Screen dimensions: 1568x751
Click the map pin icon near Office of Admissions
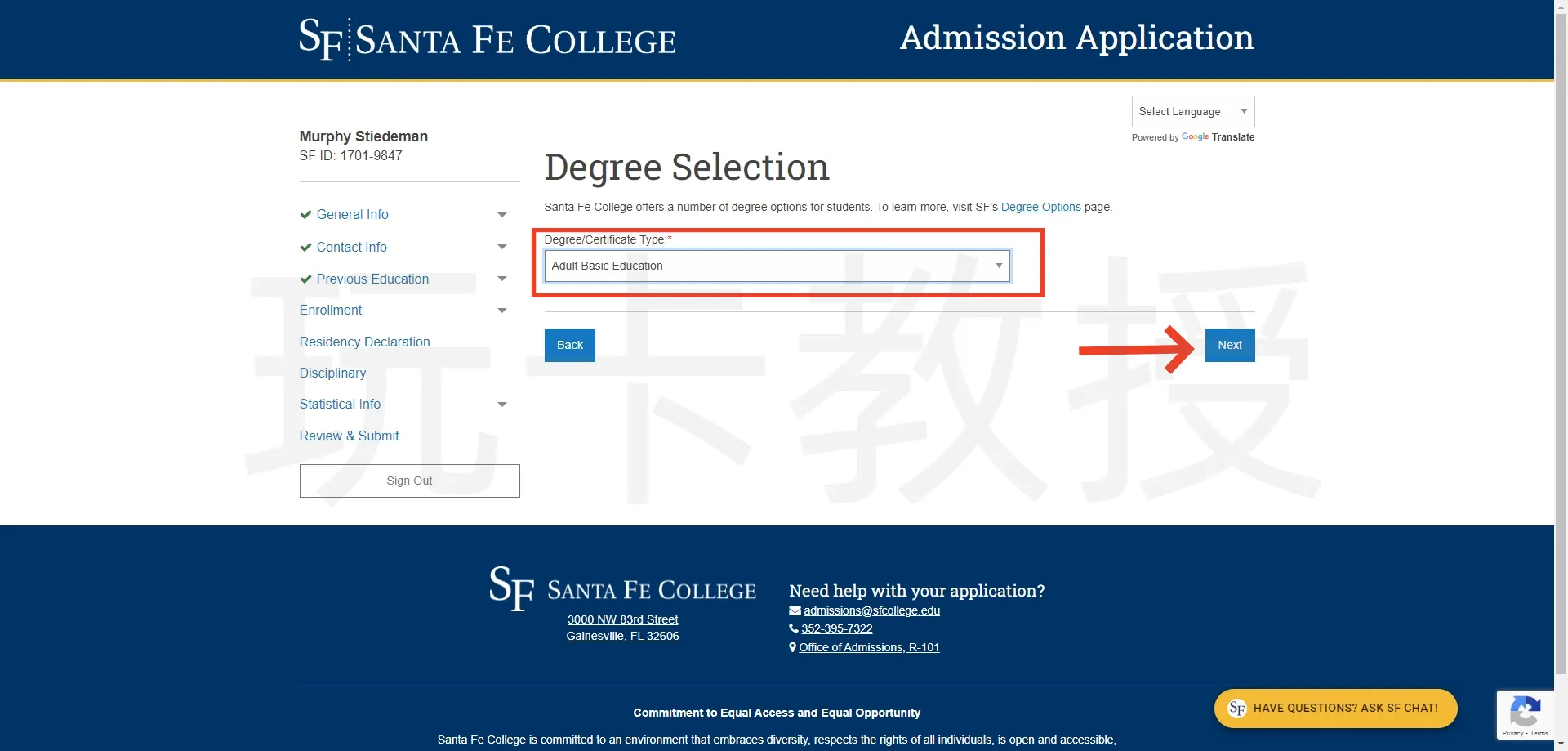tap(792, 647)
